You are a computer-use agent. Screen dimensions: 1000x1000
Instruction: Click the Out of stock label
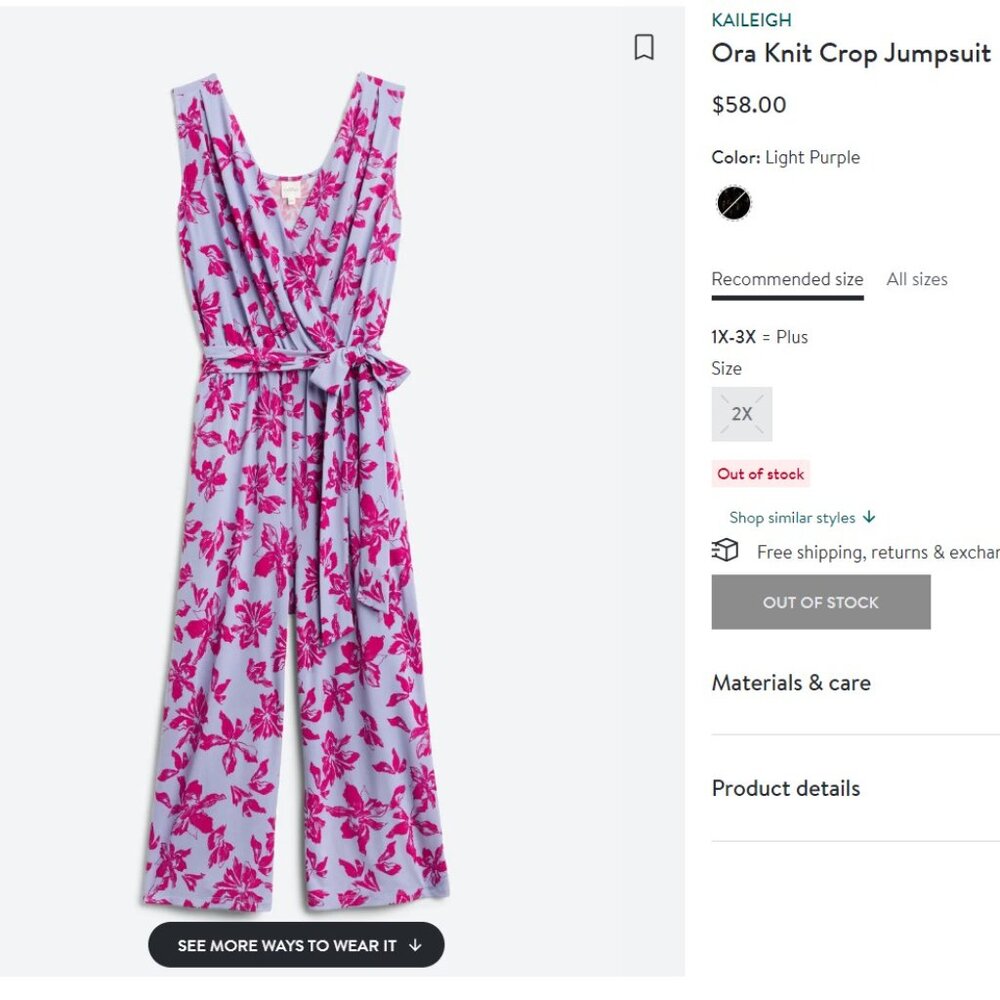760,473
